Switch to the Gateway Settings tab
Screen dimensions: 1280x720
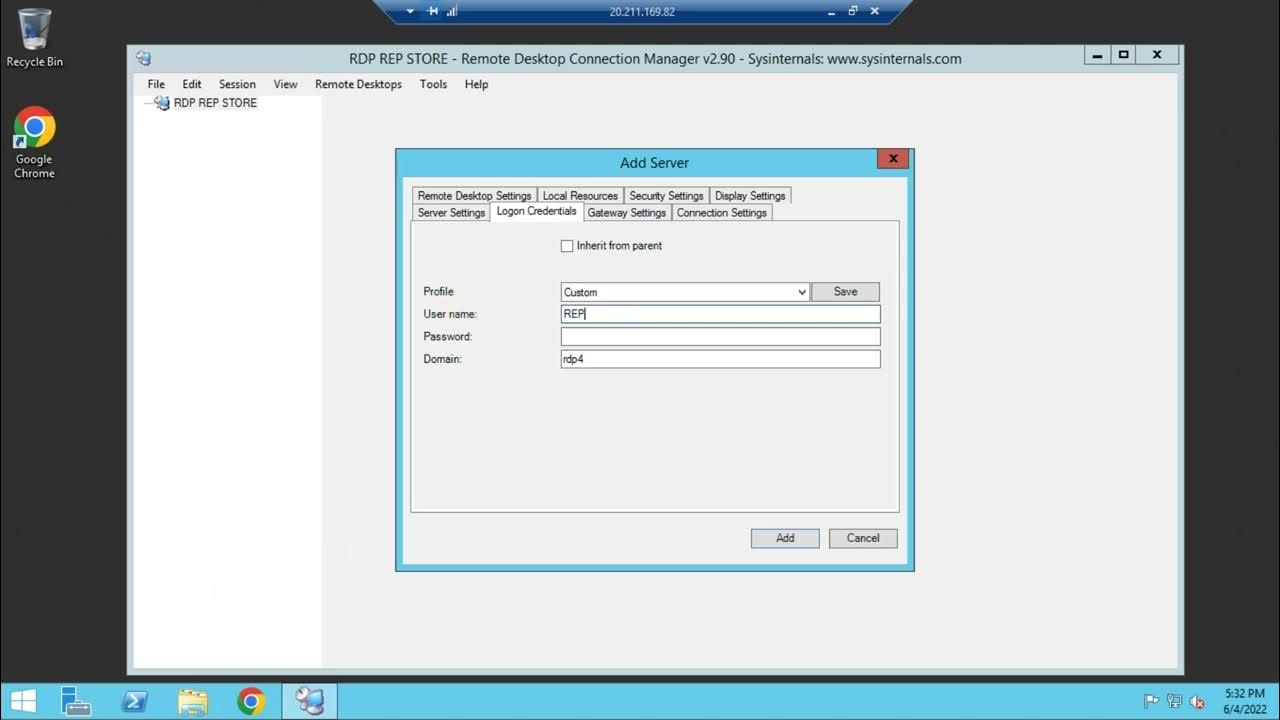[x=627, y=213]
